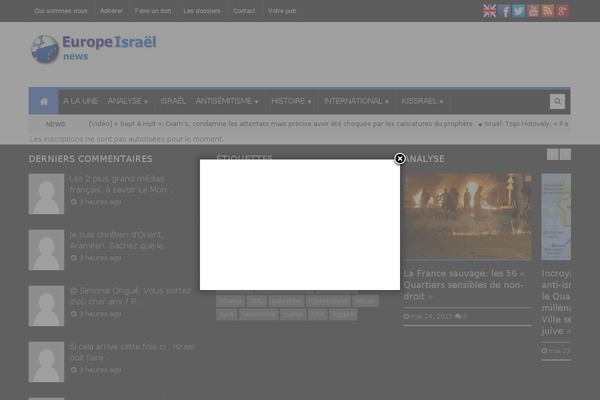Select the shoah tag
This screenshot has width=600, height=400.
point(365,301)
